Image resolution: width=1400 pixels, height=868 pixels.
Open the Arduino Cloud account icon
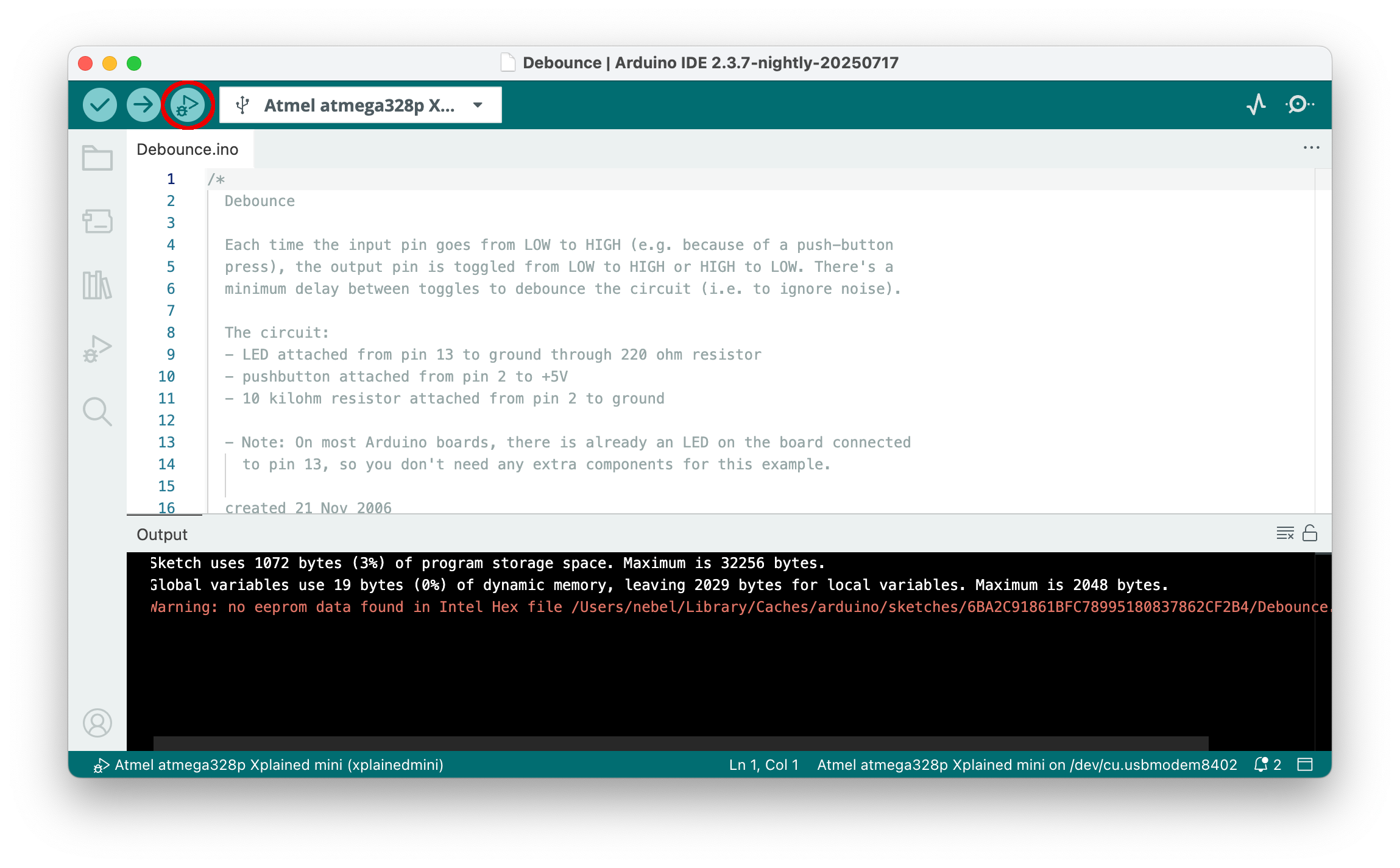pos(97,723)
